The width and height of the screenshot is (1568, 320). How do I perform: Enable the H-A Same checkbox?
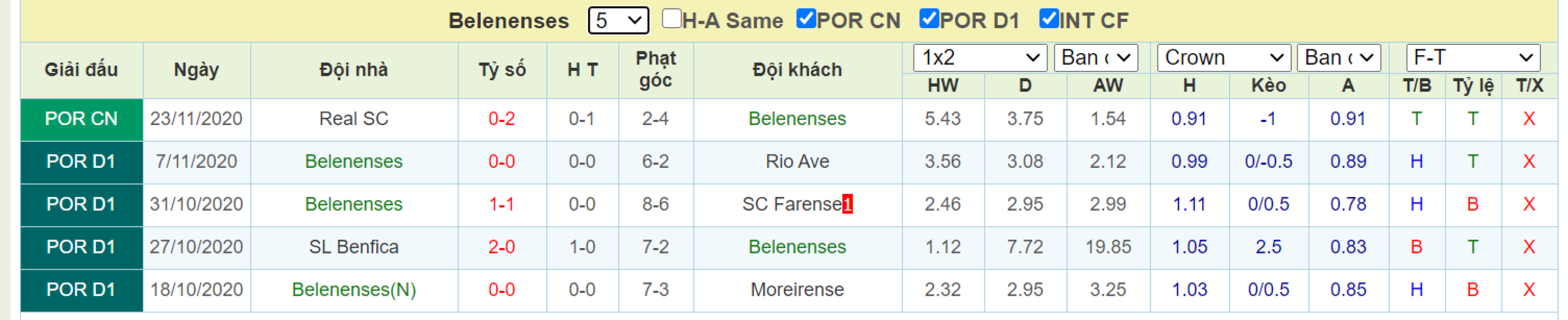(x=671, y=18)
